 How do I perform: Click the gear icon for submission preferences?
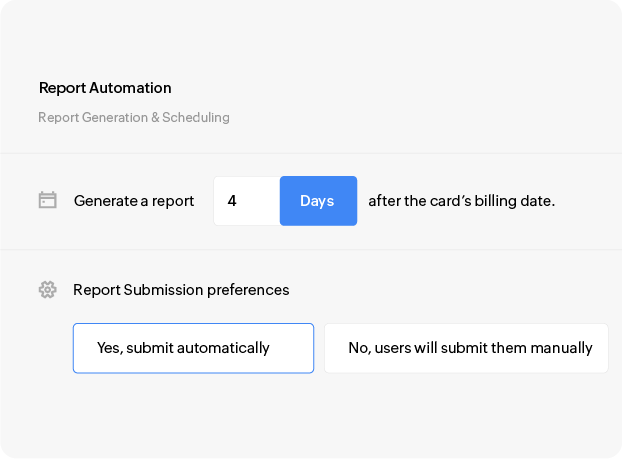(47, 290)
